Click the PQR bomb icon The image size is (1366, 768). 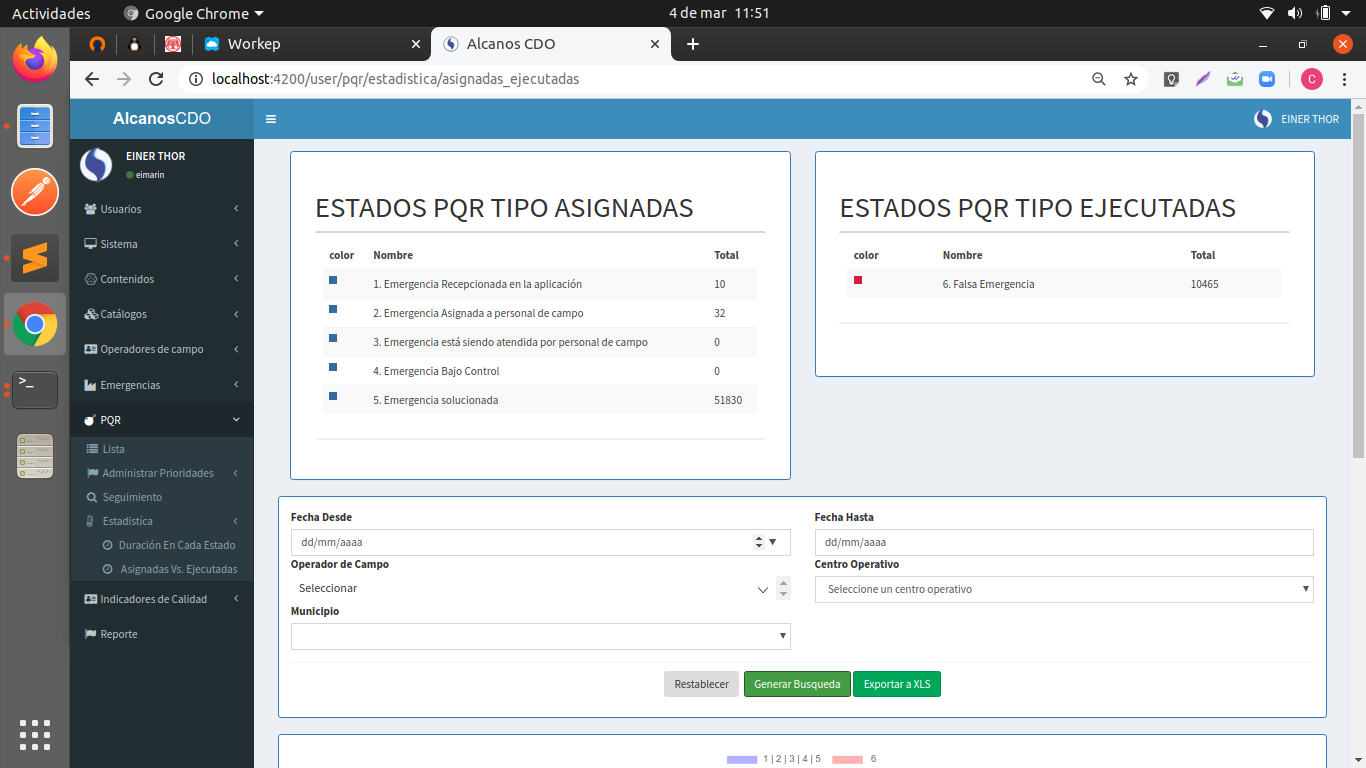91,420
